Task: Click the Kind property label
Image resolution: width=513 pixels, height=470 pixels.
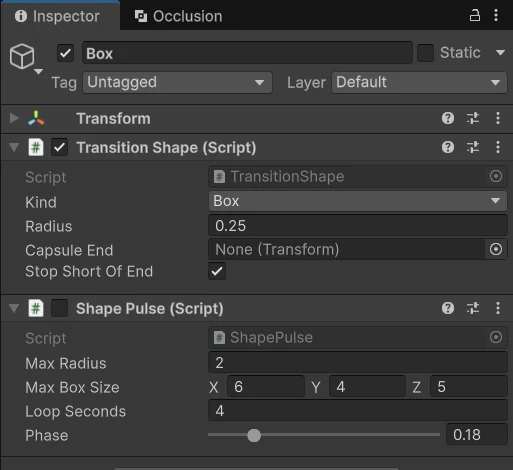Action: (41, 202)
